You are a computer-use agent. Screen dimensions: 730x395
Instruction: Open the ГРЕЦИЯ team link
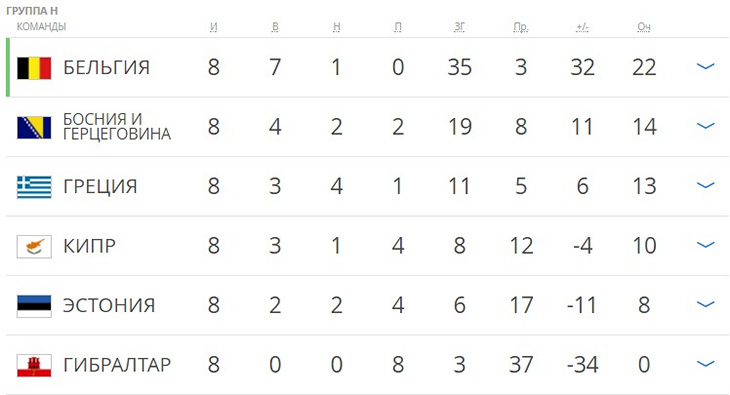tap(100, 187)
